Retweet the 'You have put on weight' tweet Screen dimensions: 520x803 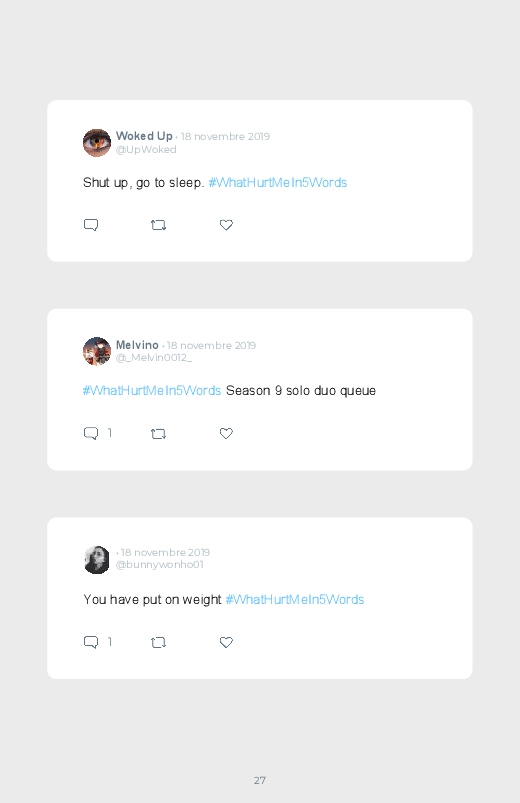[158, 642]
